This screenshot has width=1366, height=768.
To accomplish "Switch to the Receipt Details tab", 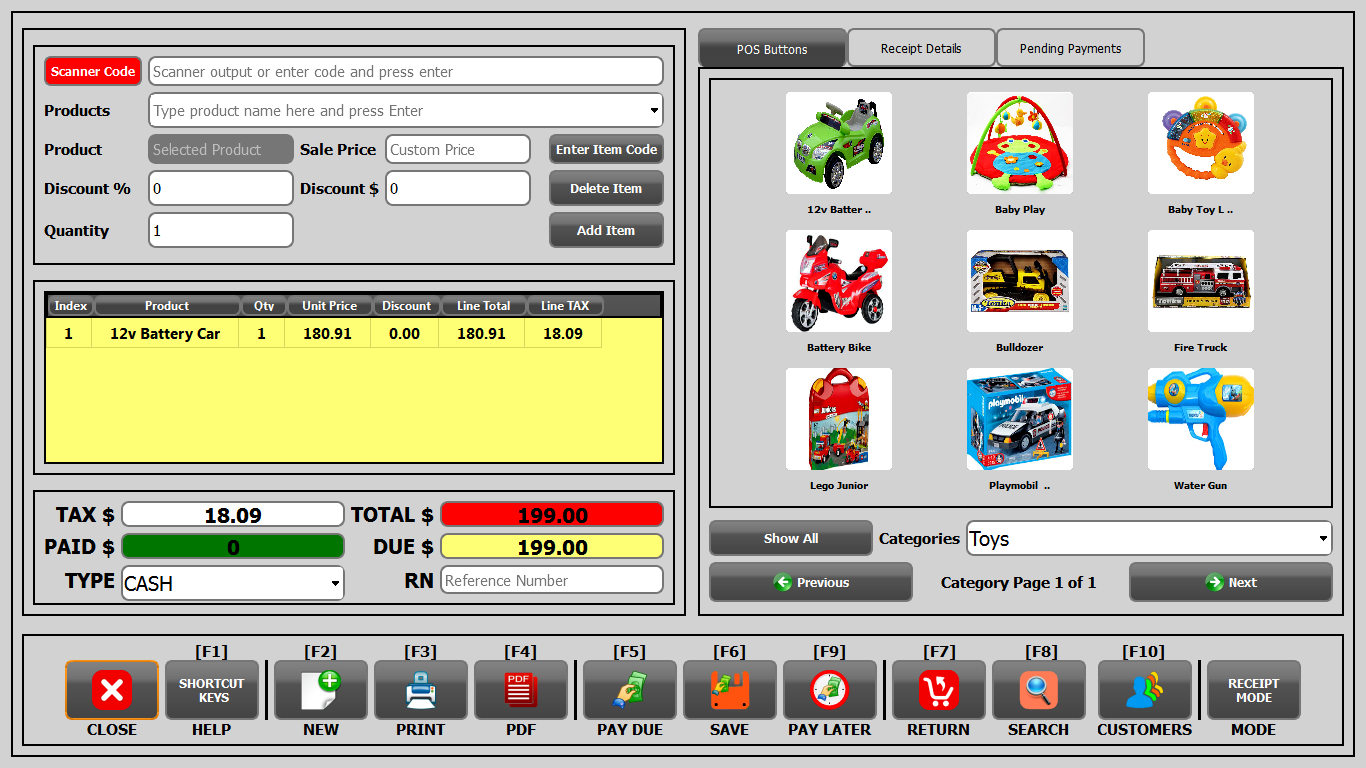I will tap(920, 47).
